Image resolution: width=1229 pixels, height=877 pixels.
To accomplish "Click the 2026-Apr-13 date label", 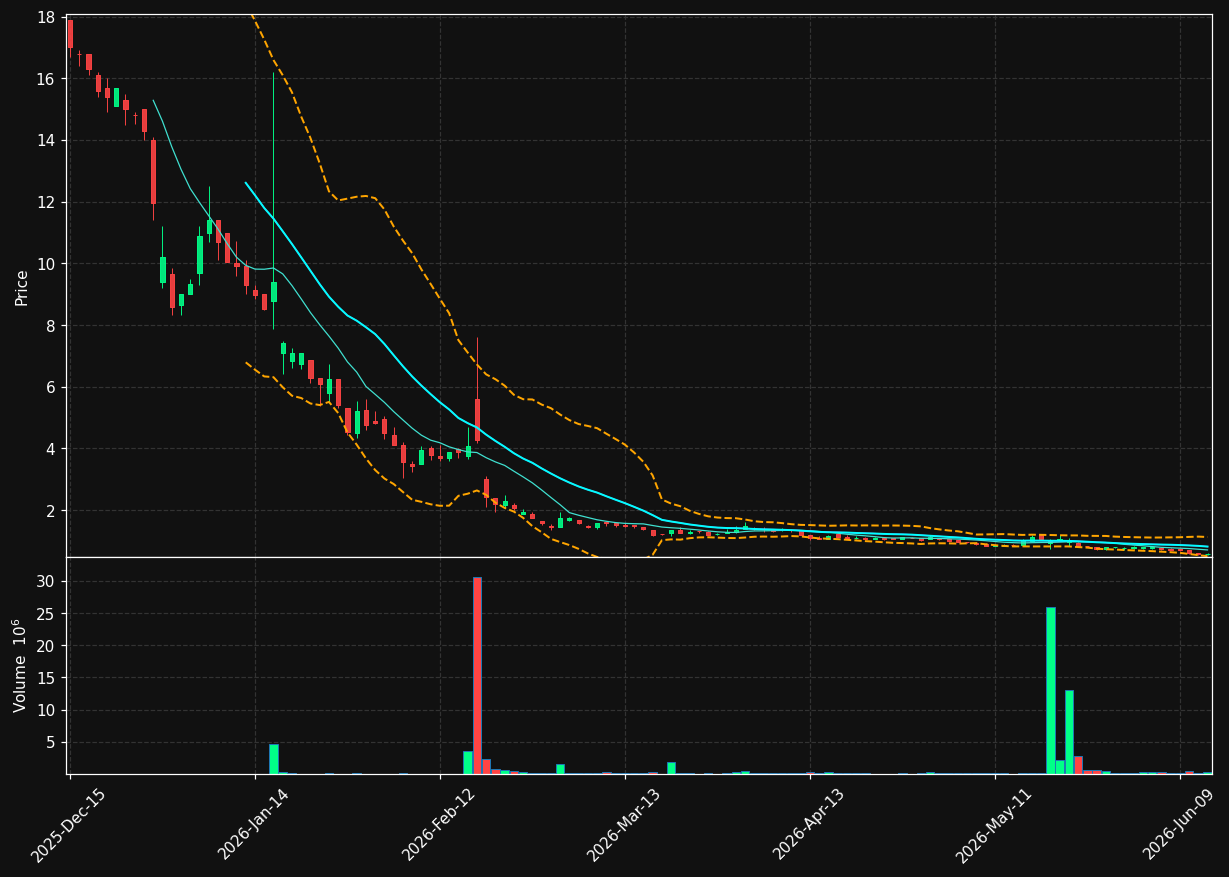I will [x=808, y=825].
